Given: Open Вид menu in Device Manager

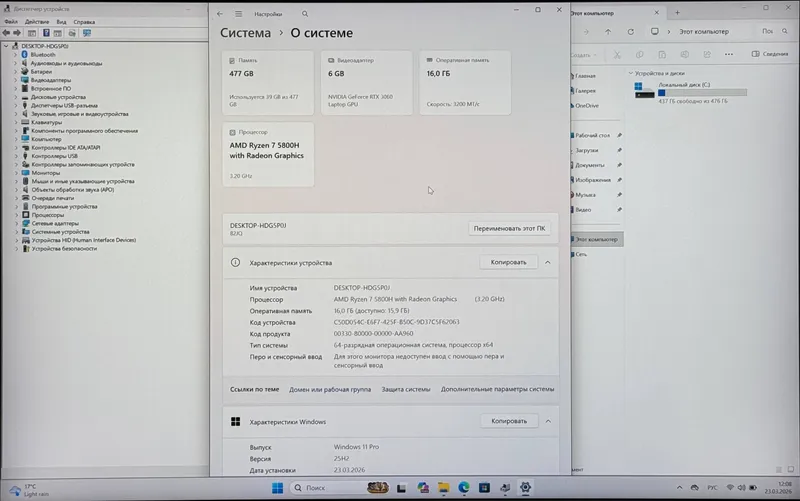Looking at the screenshot, I should click(x=61, y=22).
